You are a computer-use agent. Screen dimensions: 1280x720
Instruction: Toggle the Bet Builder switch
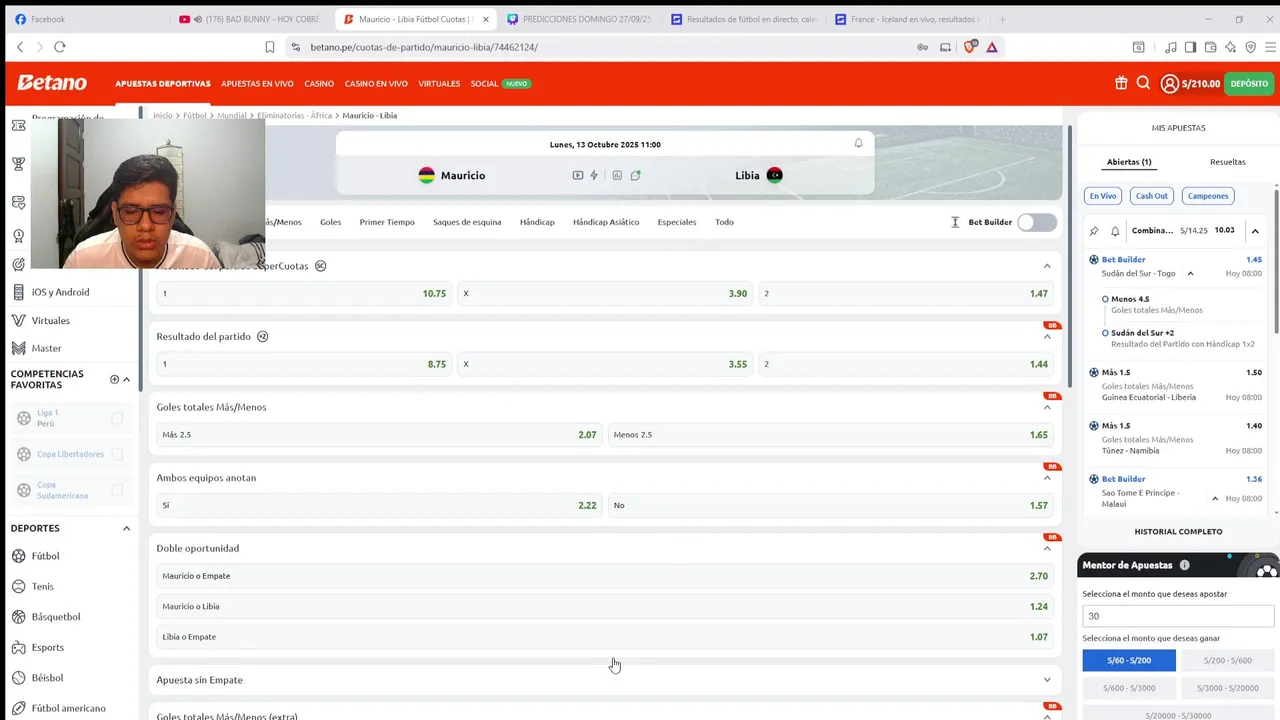tap(1037, 222)
